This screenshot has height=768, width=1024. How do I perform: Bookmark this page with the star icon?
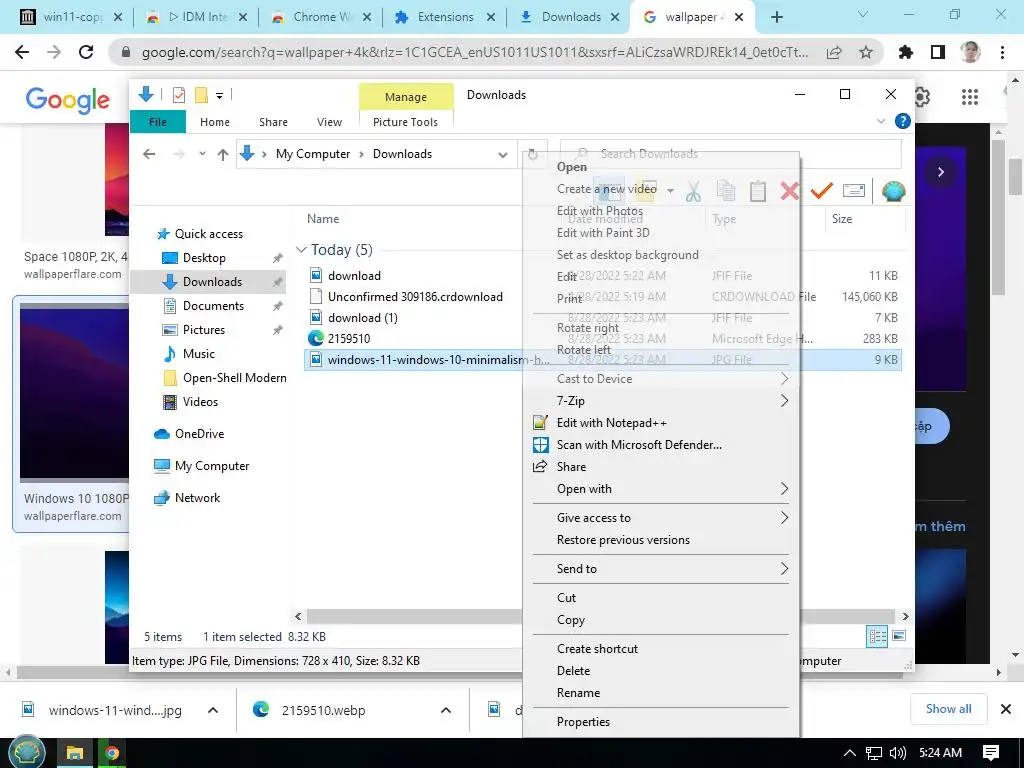point(865,52)
